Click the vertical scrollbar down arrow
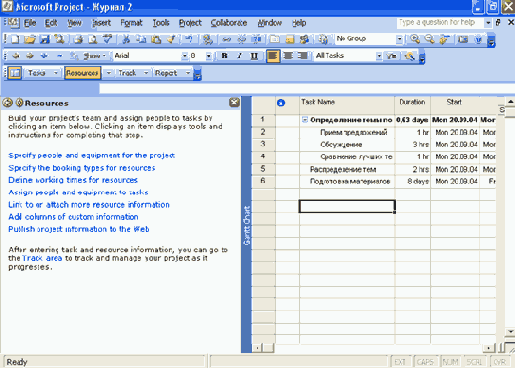 pyautogui.click(x=510, y=332)
